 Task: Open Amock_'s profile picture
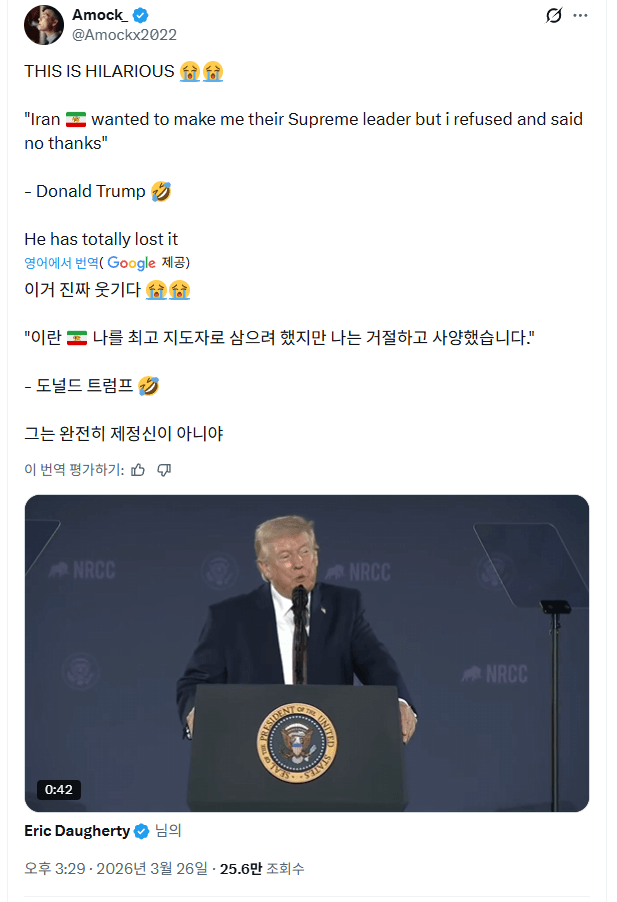pyautogui.click(x=43, y=24)
